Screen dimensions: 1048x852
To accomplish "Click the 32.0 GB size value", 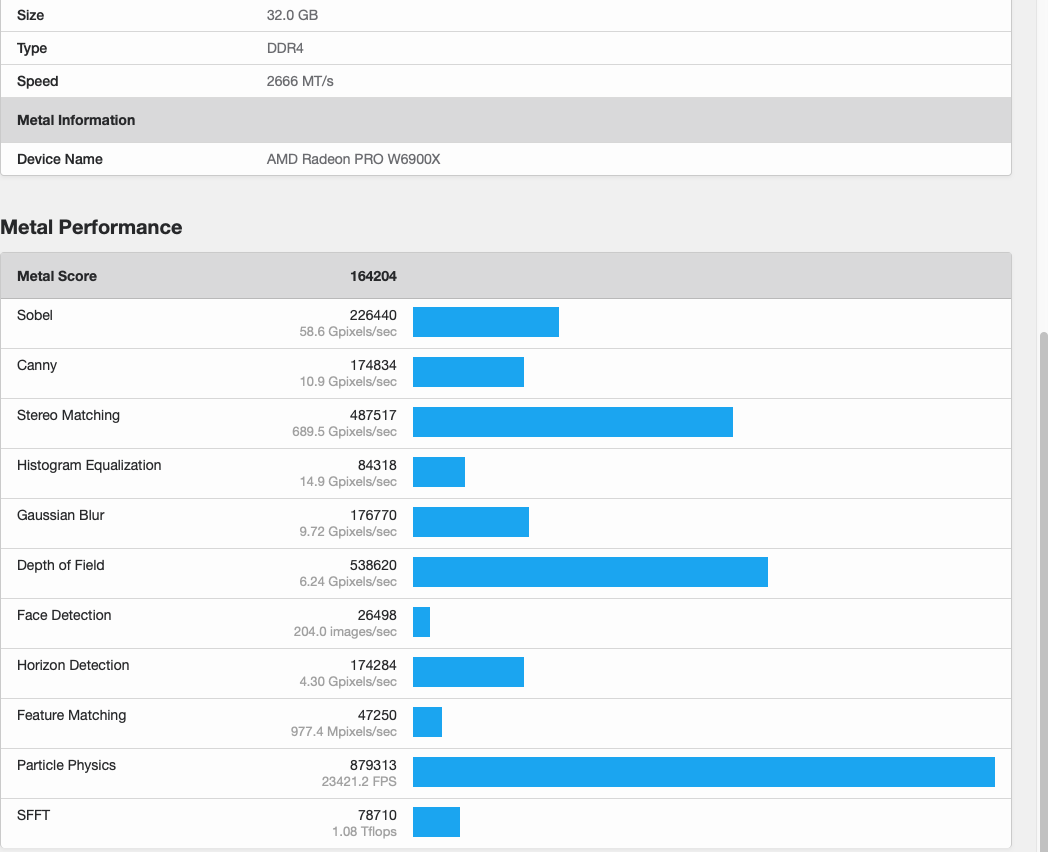I will click(x=292, y=15).
